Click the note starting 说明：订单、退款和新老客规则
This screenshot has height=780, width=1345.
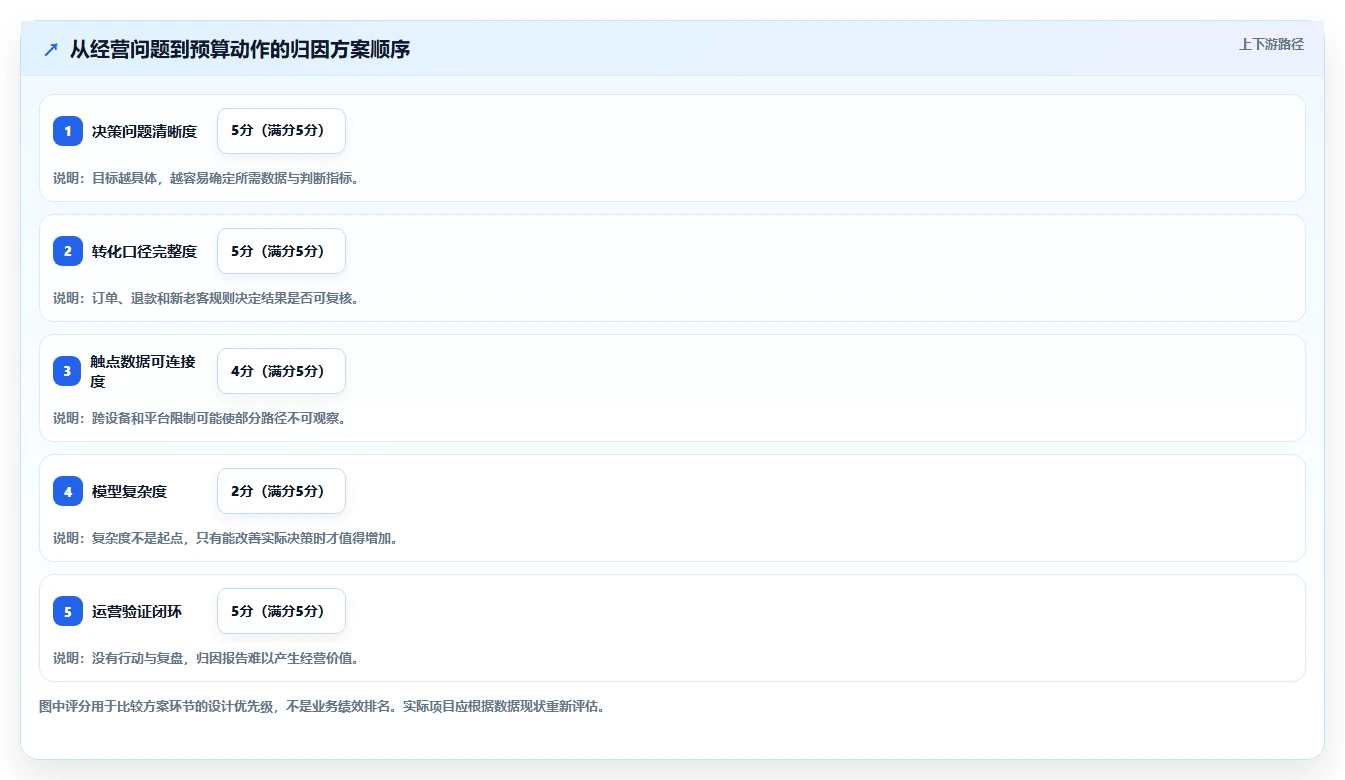tap(206, 298)
